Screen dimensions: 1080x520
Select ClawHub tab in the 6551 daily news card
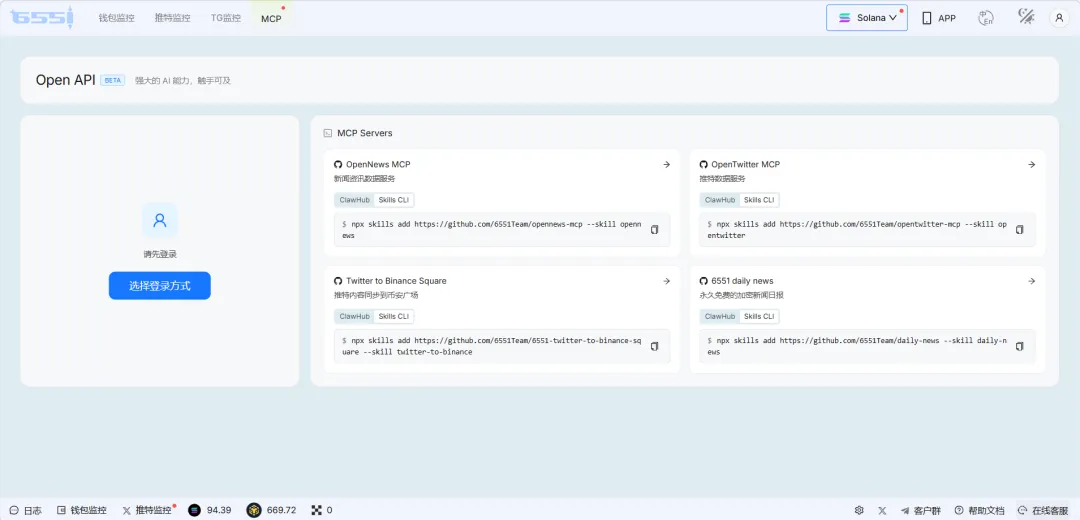tap(720, 317)
